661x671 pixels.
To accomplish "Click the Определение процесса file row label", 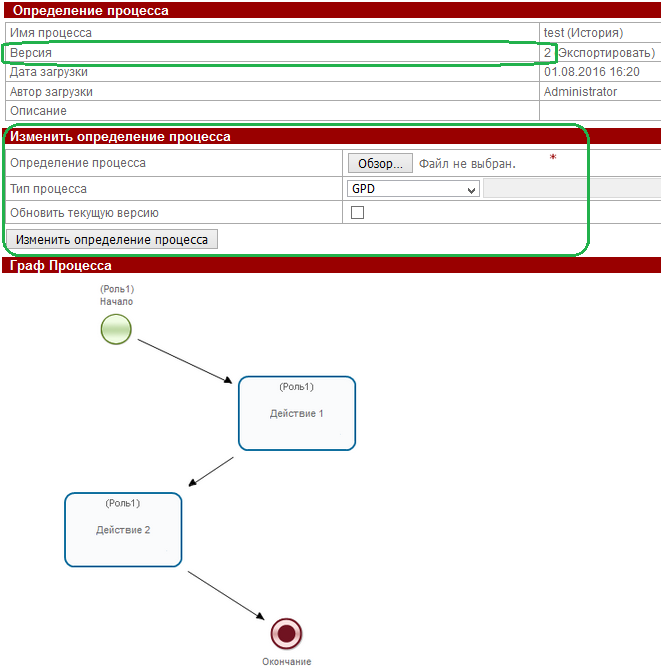I will (78, 163).
